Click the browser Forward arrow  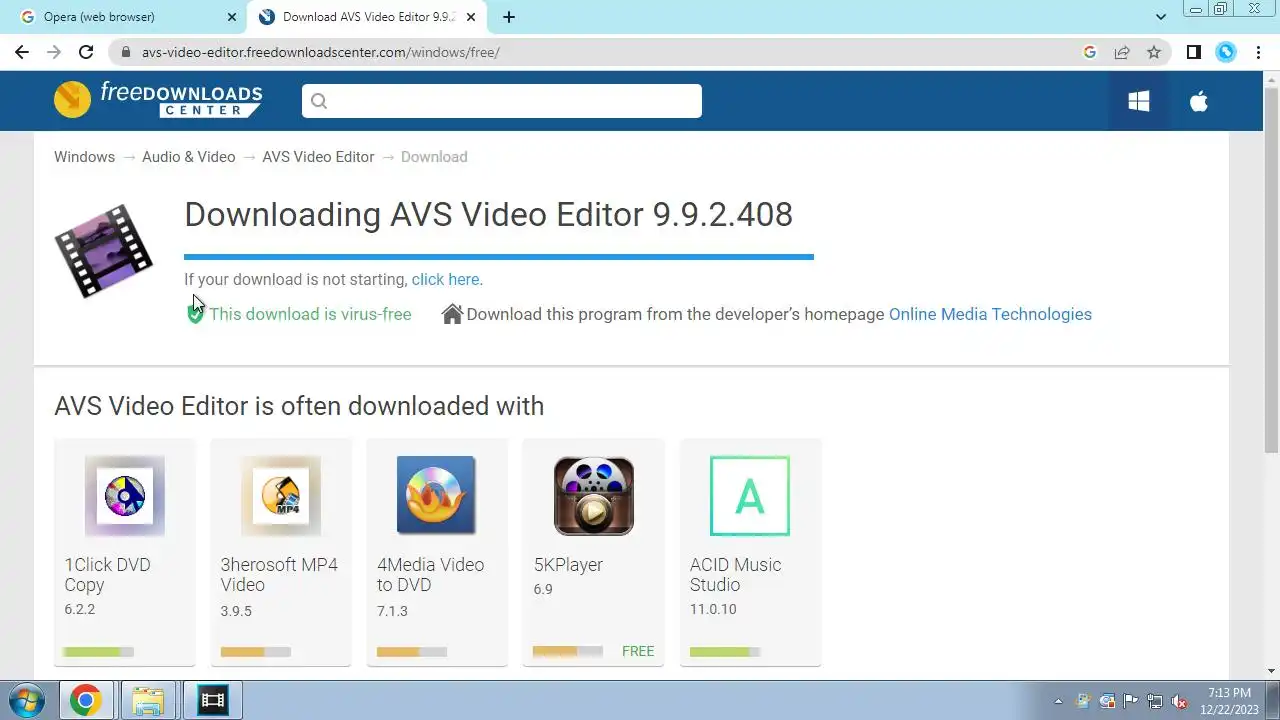(x=54, y=52)
